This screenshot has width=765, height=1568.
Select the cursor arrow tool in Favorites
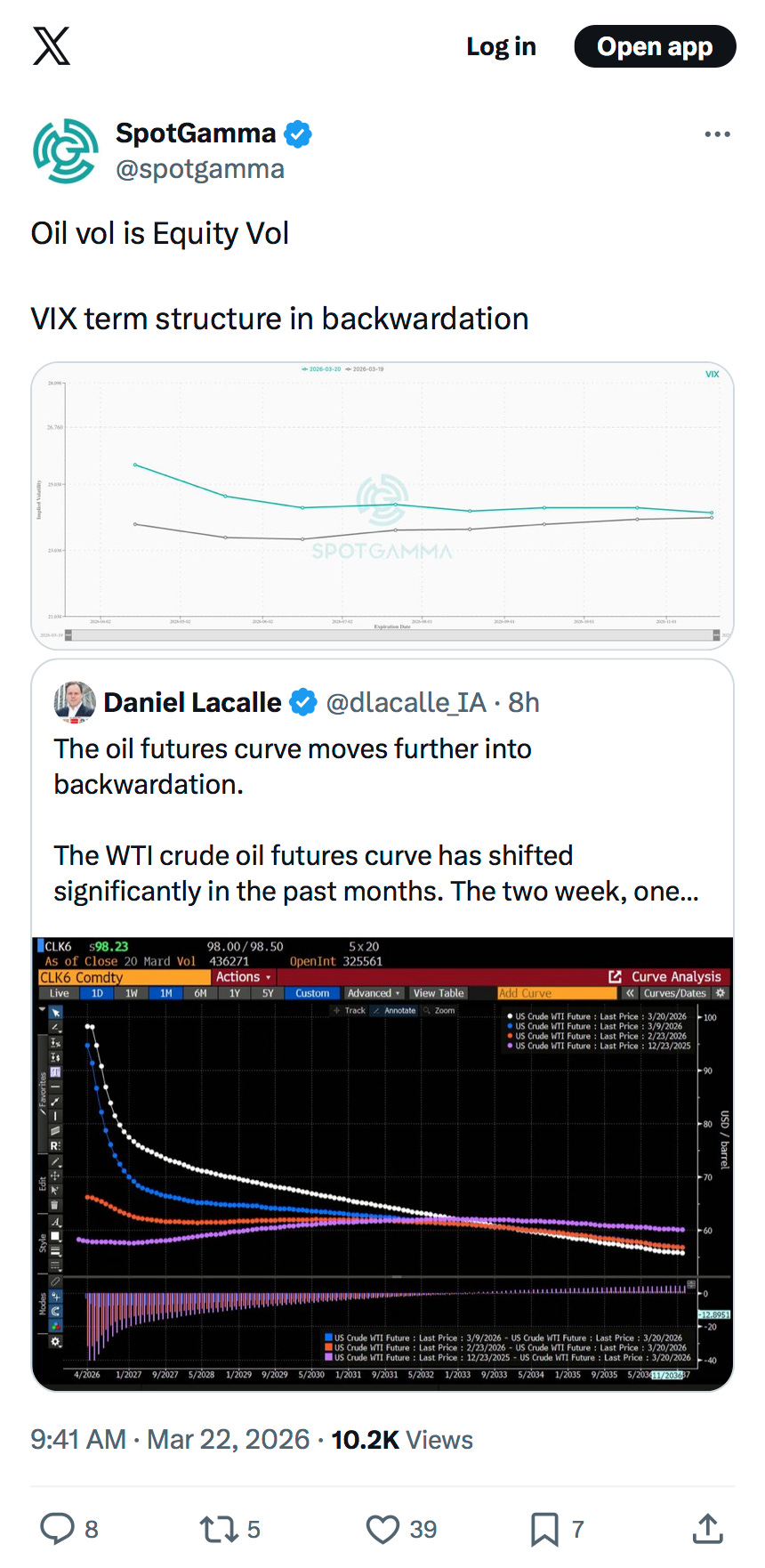click(x=54, y=1013)
